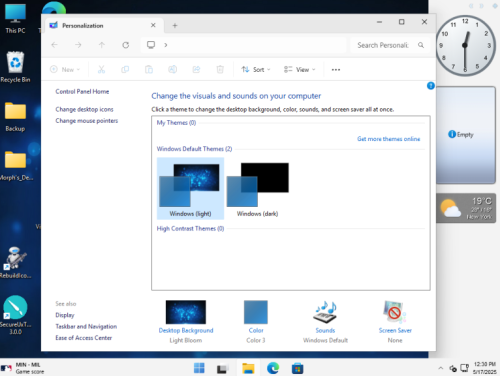Image resolution: width=500 pixels, height=376 pixels.
Task: Click the Rename toolbar icon
Action: coord(172,69)
